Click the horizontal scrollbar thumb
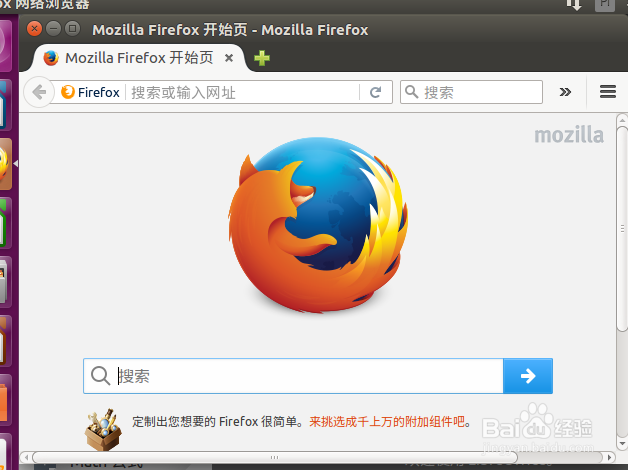Screen dimensions: 628x470 point(275,457)
